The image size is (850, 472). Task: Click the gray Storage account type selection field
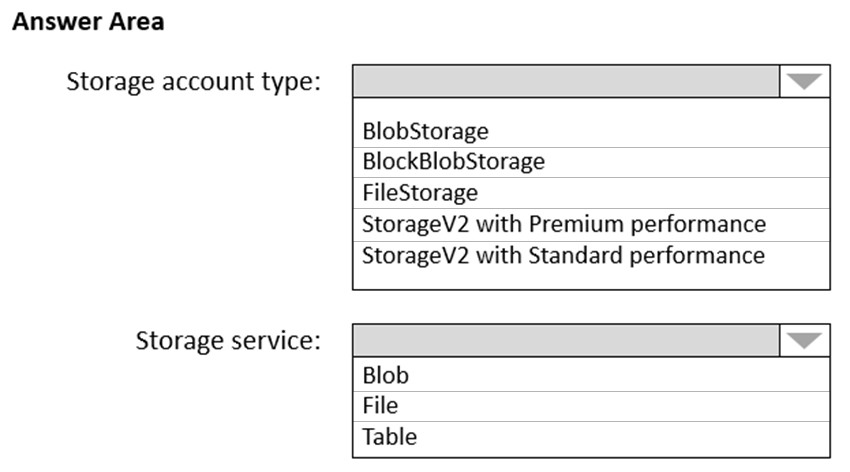[x=566, y=82]
